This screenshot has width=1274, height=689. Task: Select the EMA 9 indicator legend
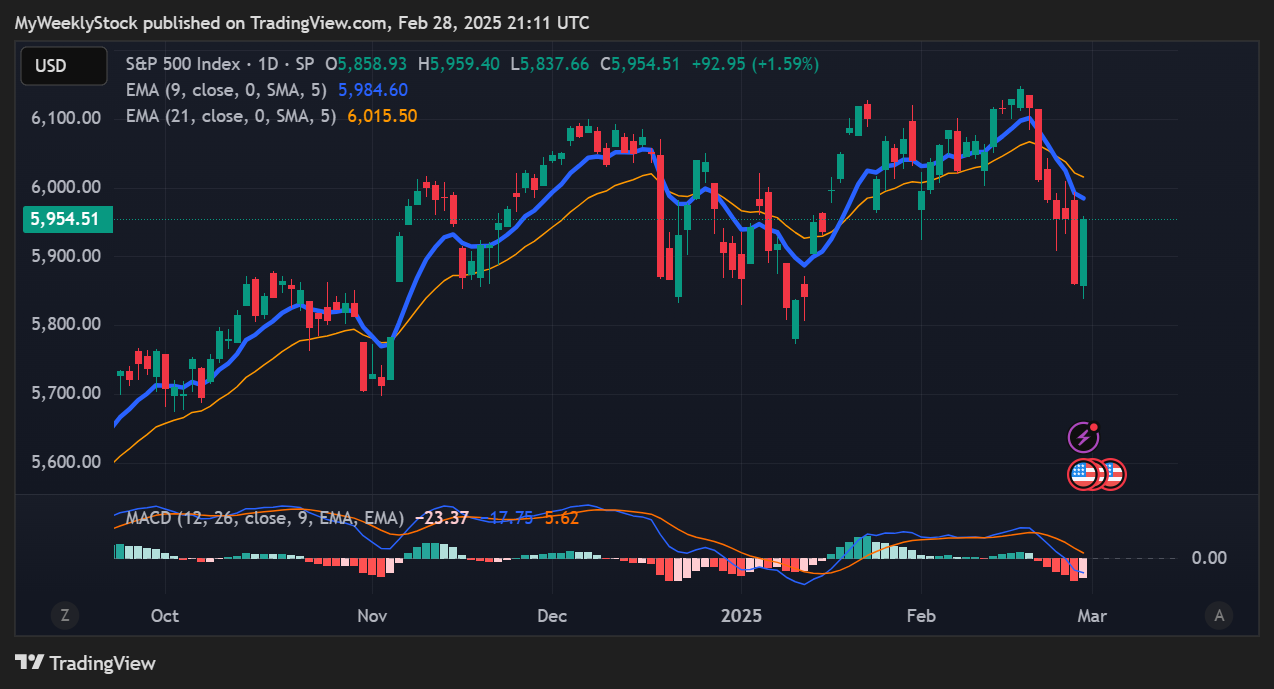227,90
